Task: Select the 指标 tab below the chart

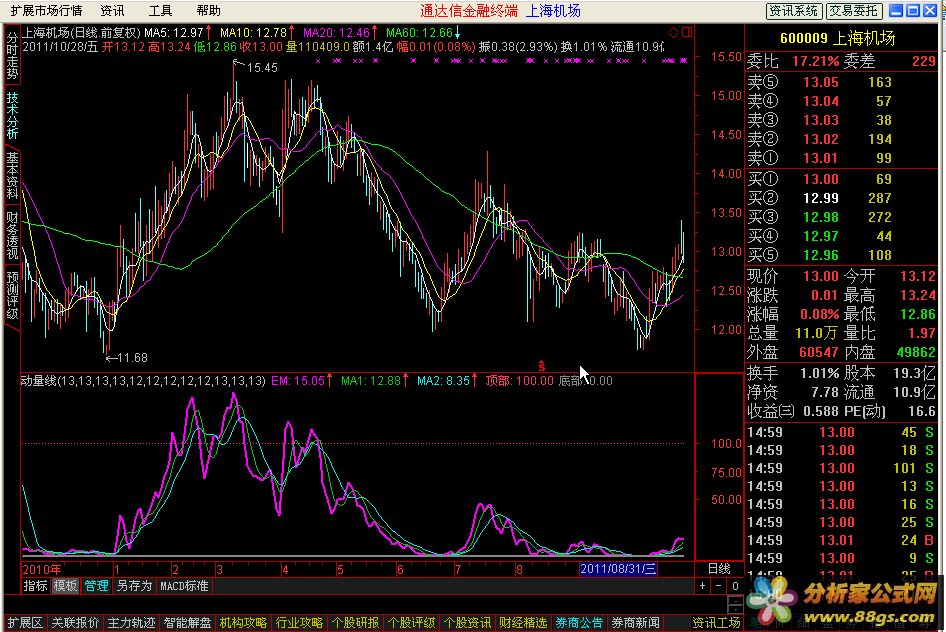Action: (x=36, y=586)
